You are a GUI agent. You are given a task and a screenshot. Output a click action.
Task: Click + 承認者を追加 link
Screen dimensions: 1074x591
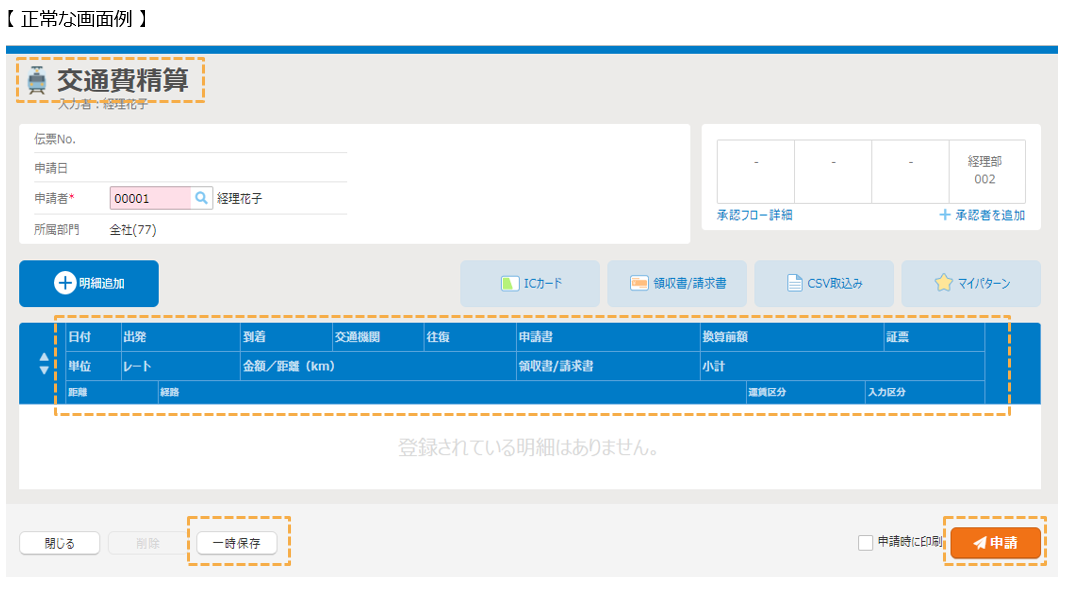coord(981,215)
